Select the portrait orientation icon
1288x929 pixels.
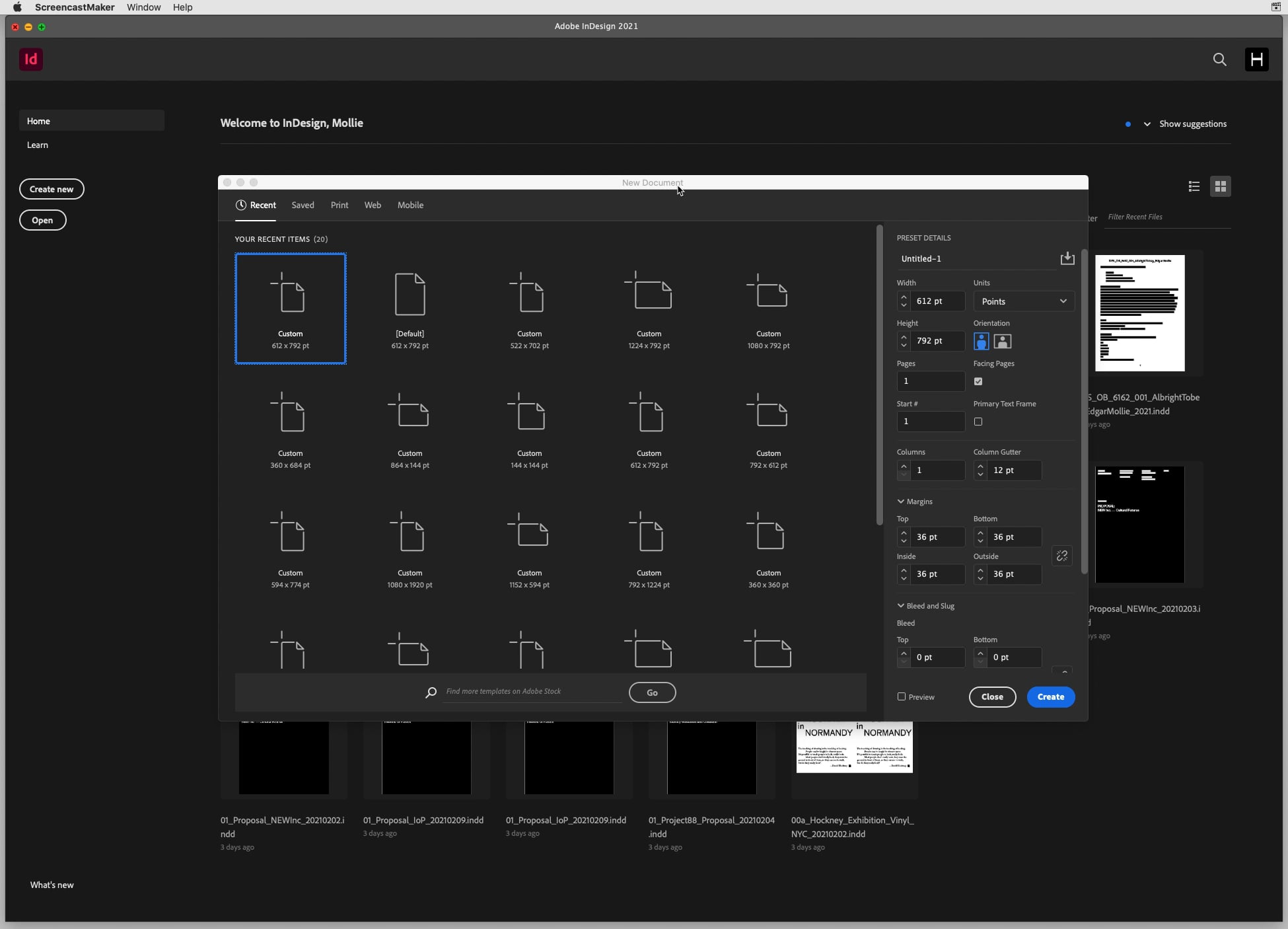point(982,341)
